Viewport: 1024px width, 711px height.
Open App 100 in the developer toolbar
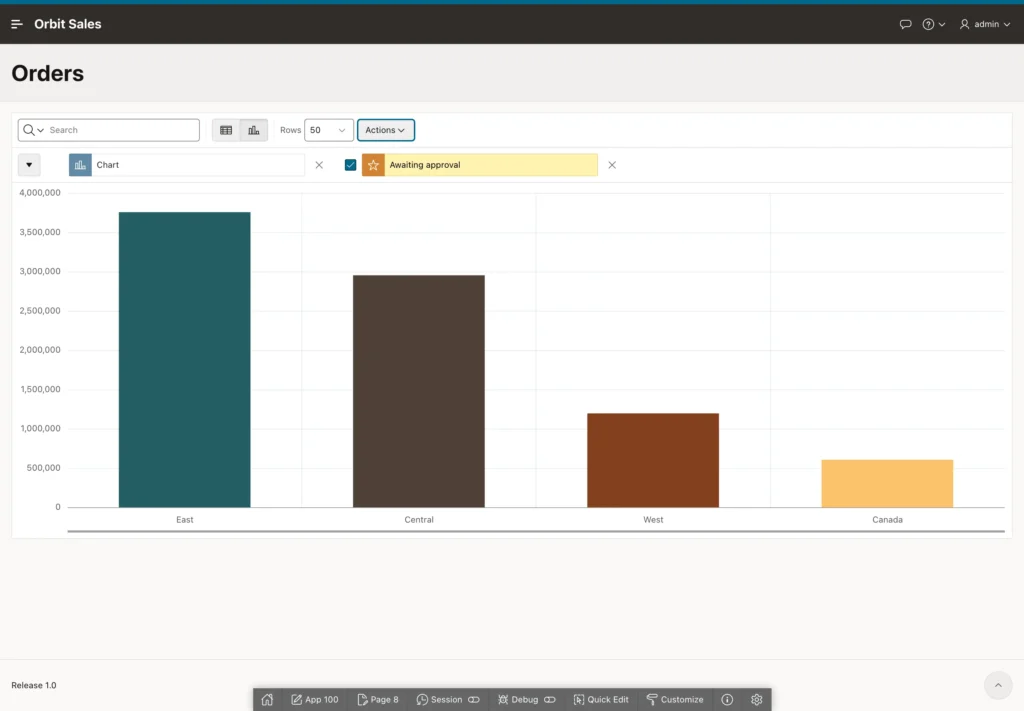[315, 699]
